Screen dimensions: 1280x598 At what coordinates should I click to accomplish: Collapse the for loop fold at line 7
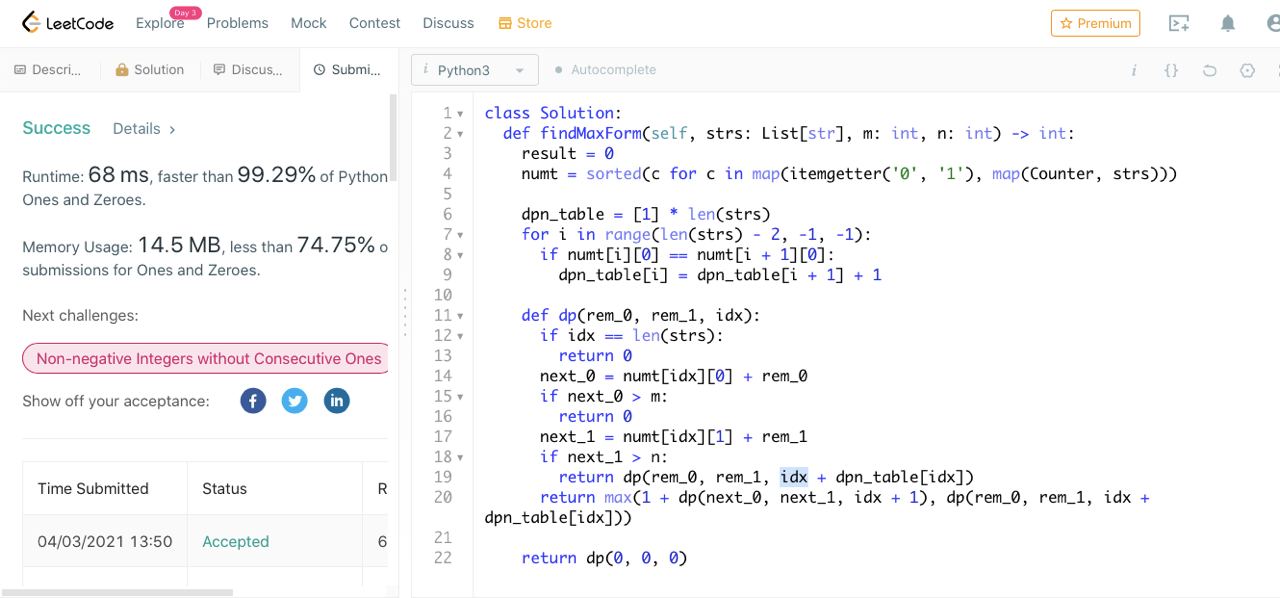[x=460, y=235]
